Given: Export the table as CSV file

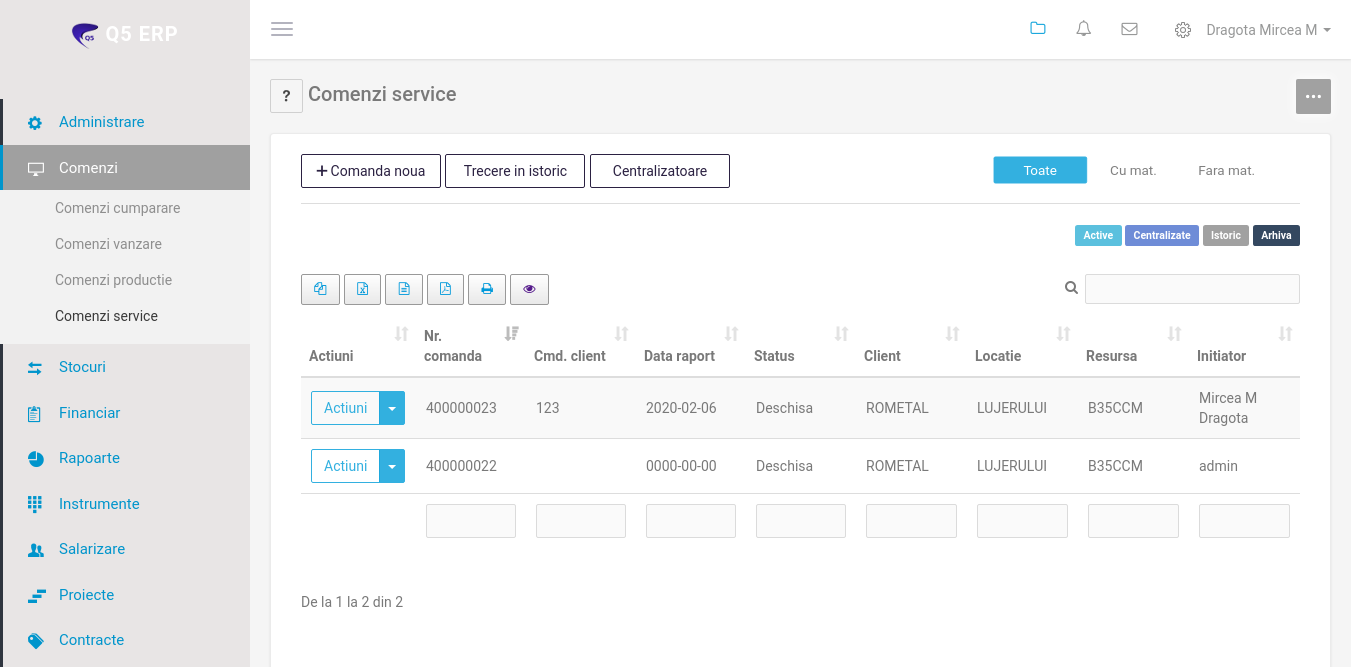Looking at the screenshot, I should click(x=404, y=289).
